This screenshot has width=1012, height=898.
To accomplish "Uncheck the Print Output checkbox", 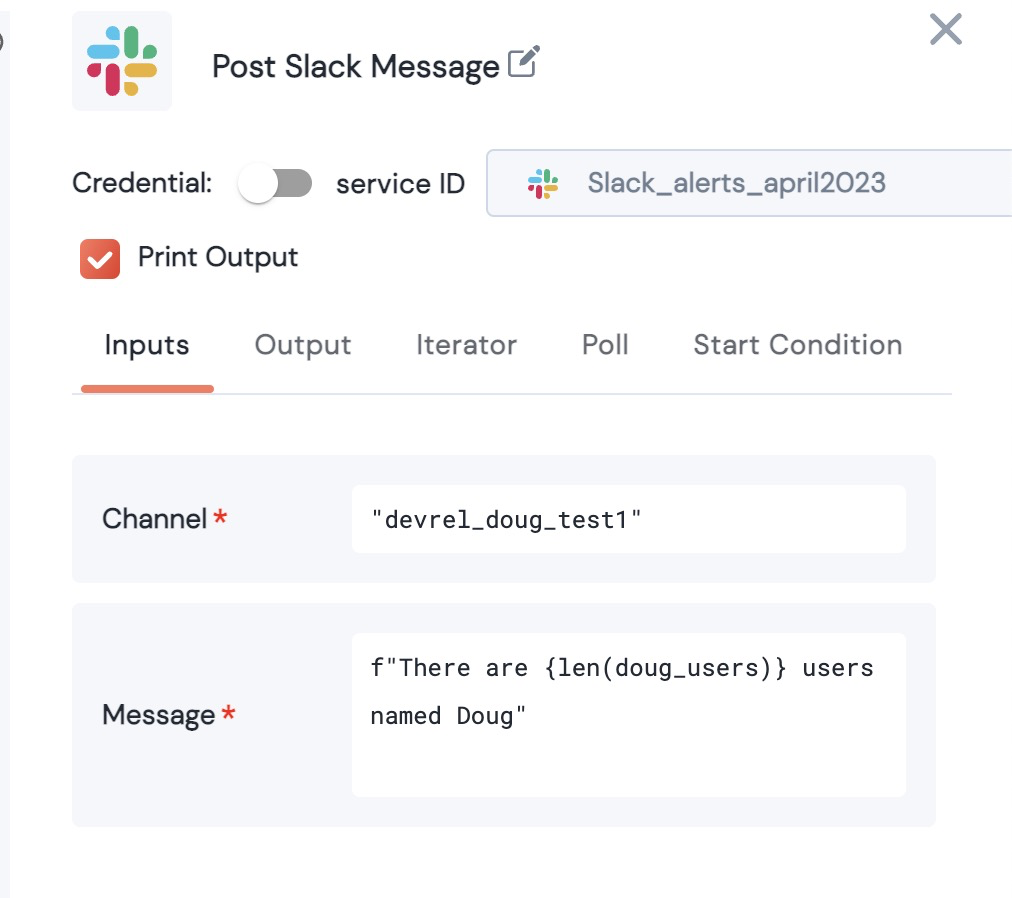I will [x=100, y=259].
